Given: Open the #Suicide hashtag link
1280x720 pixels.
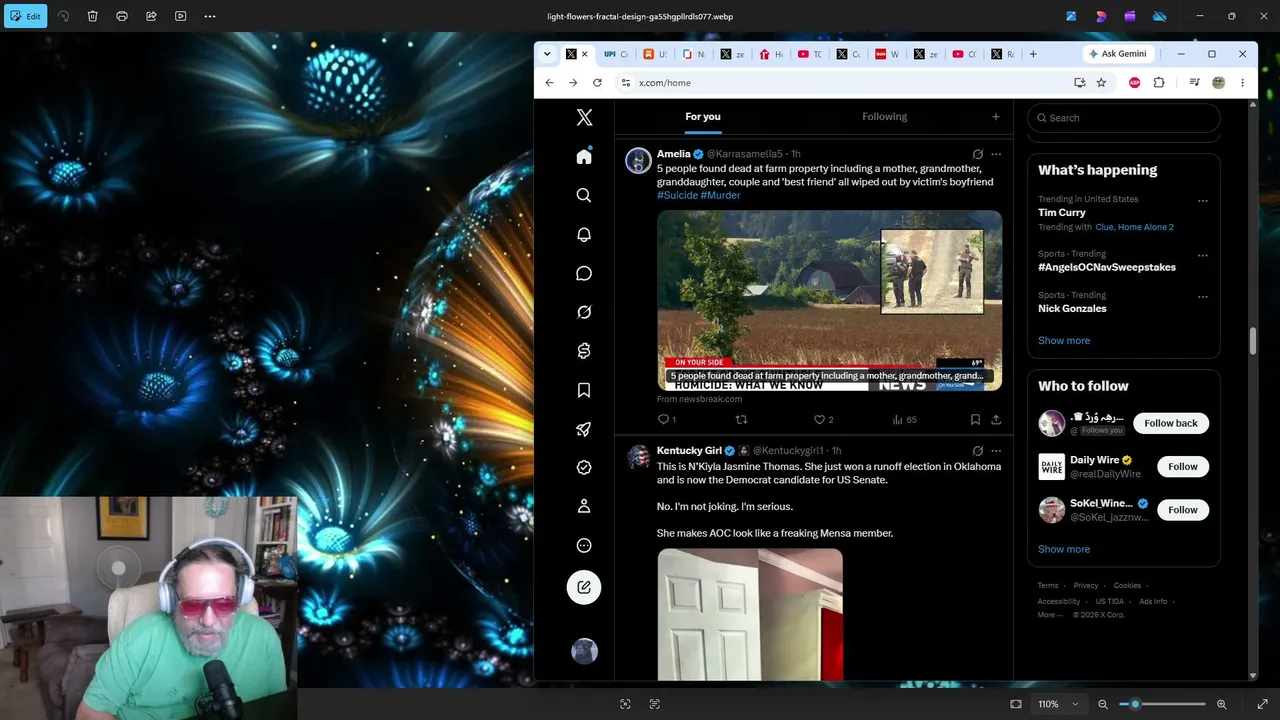Looking at the screenshot, I should pyautogui.click(x=677, y=195).
